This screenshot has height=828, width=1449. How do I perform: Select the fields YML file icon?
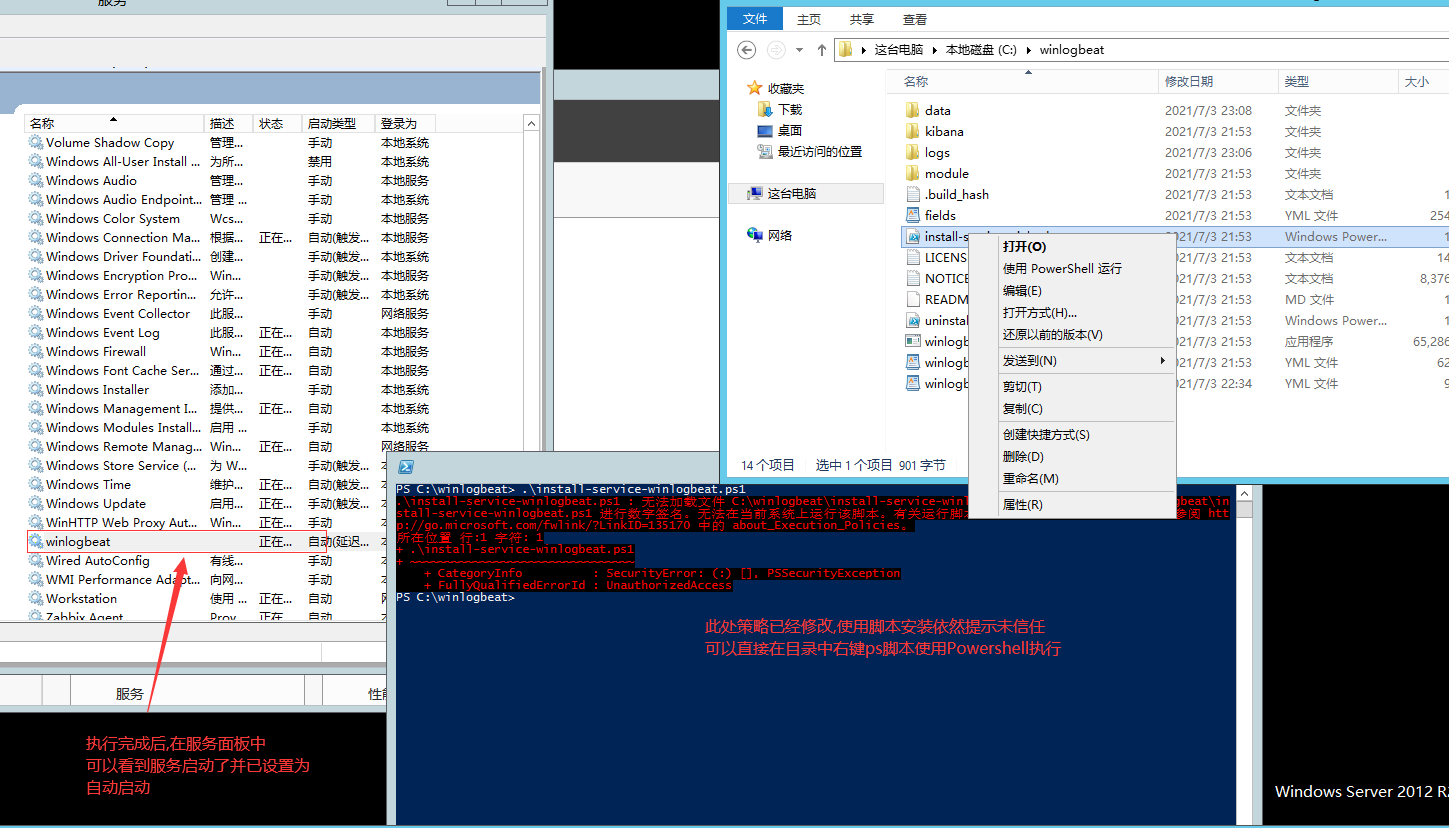[x=912, y=215]
